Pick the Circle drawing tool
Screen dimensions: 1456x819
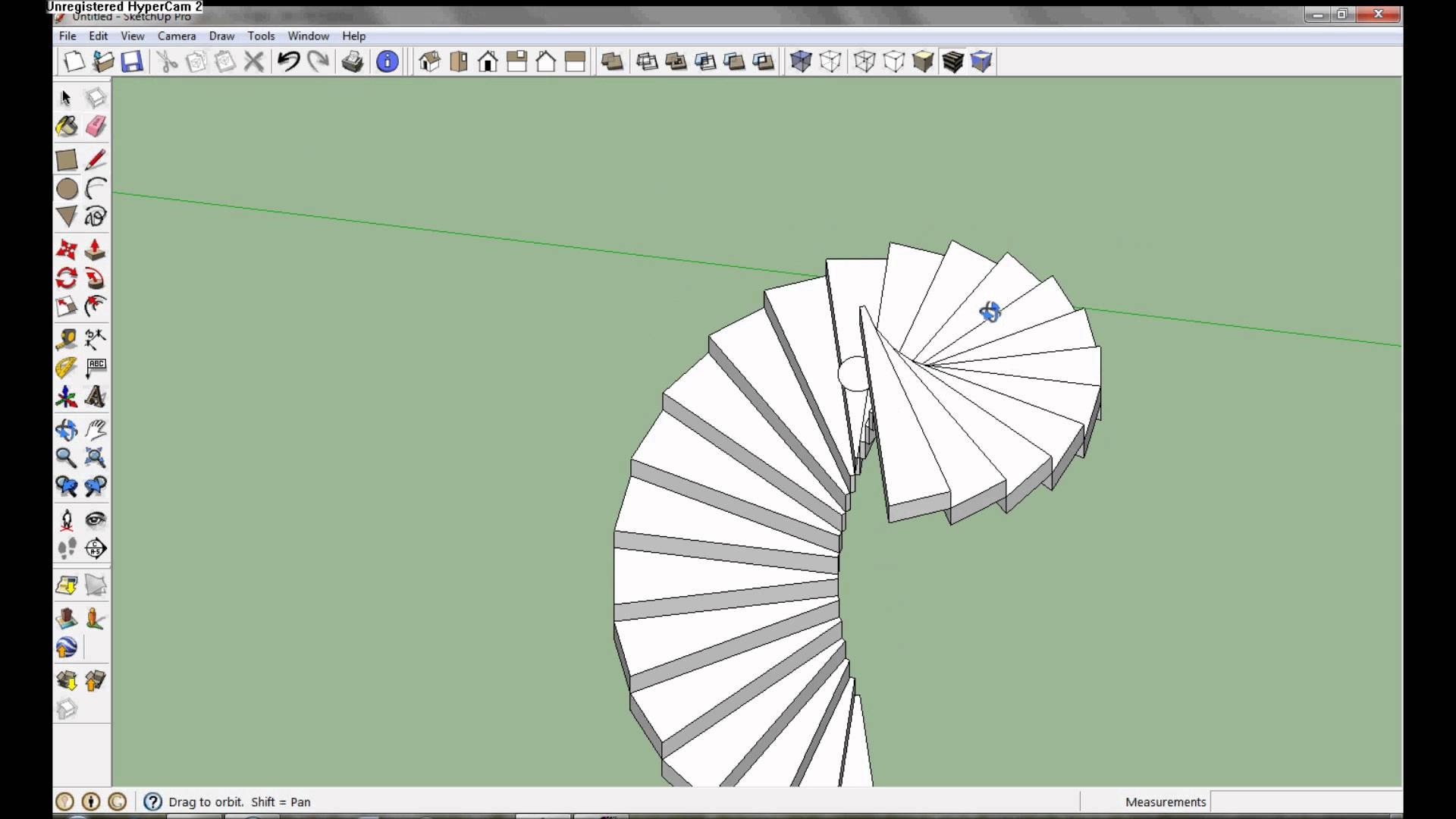(67, 189)
